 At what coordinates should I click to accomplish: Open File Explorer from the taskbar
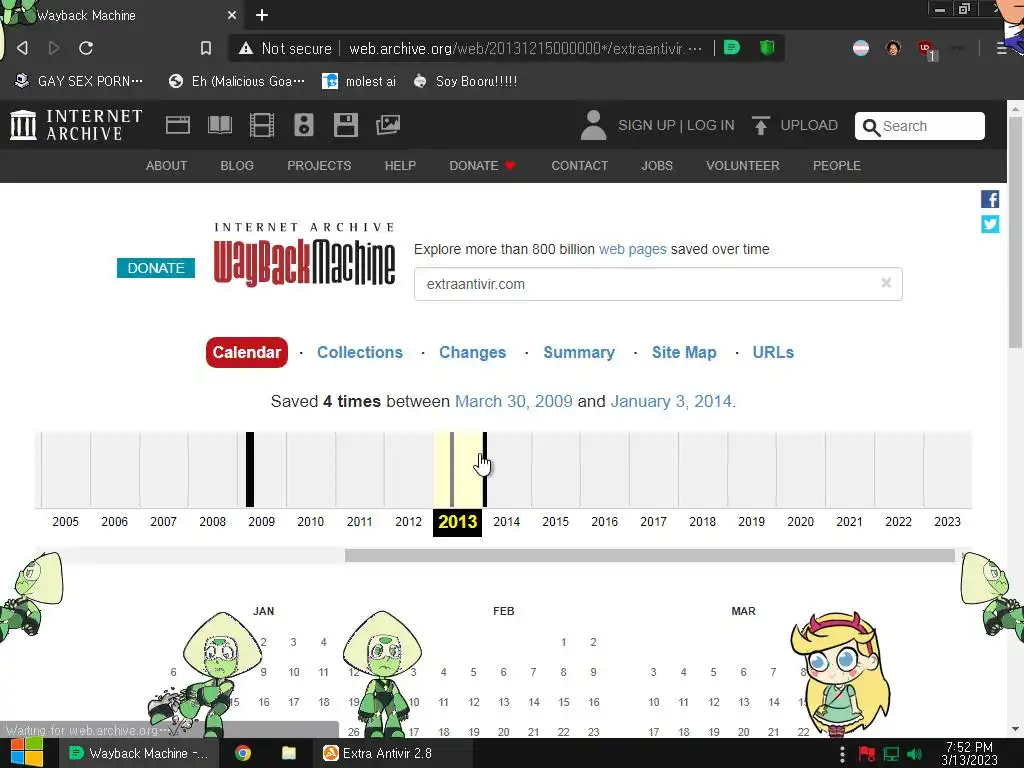click(x=289, y=753)
